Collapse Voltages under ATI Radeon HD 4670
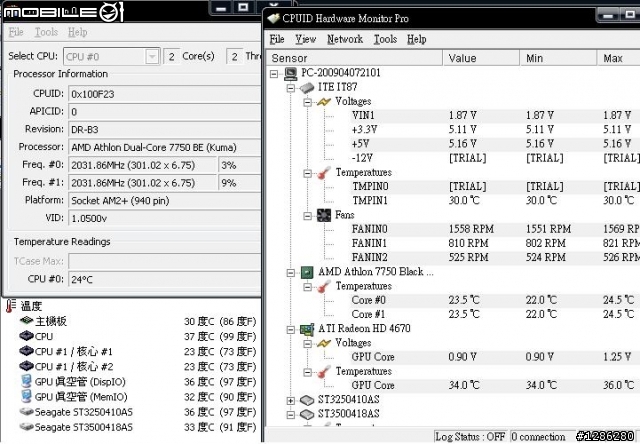Screen dimensions: 640x444 coord(307,344)
